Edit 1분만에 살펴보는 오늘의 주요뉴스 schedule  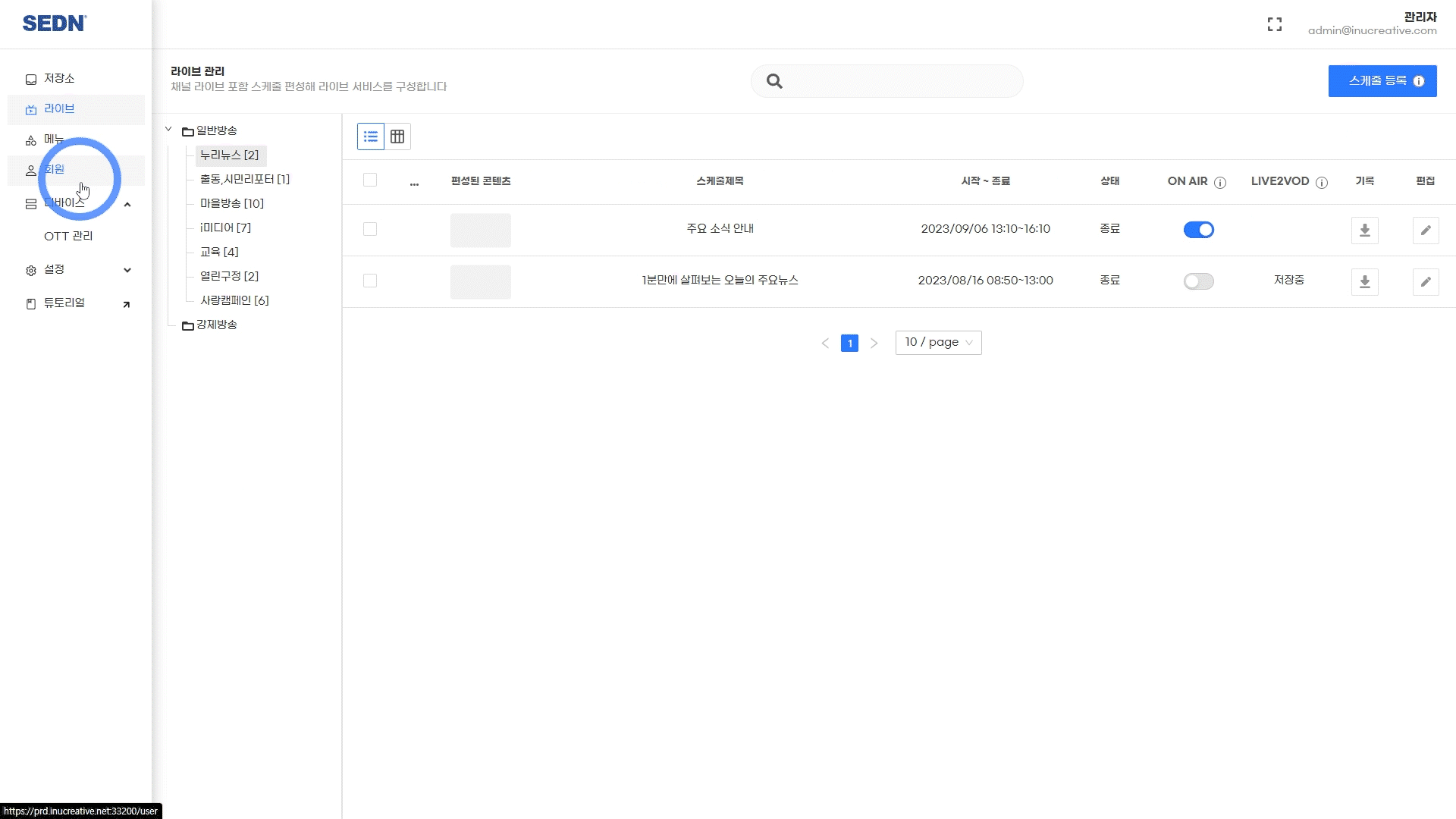pos(1426,281)
